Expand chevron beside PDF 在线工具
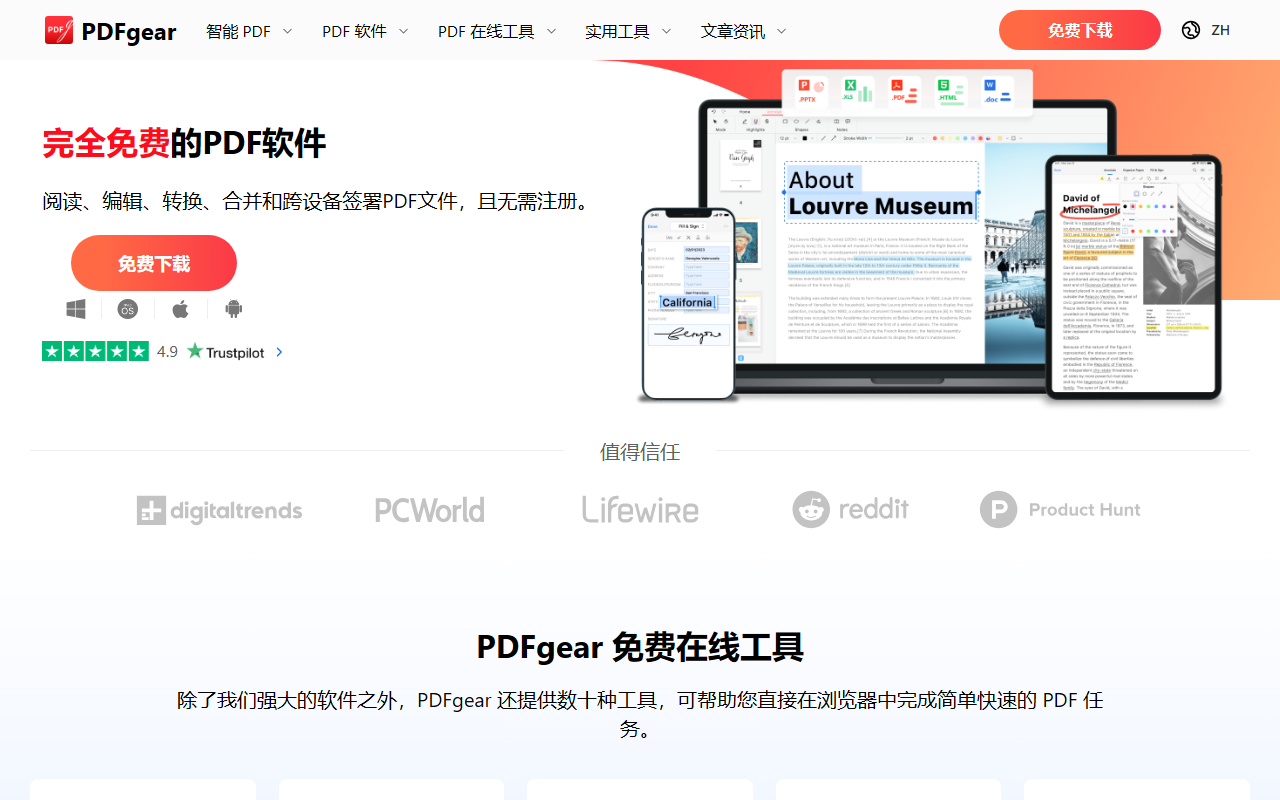This screenshot has width=1280, height=800. (x=551, y=31)
